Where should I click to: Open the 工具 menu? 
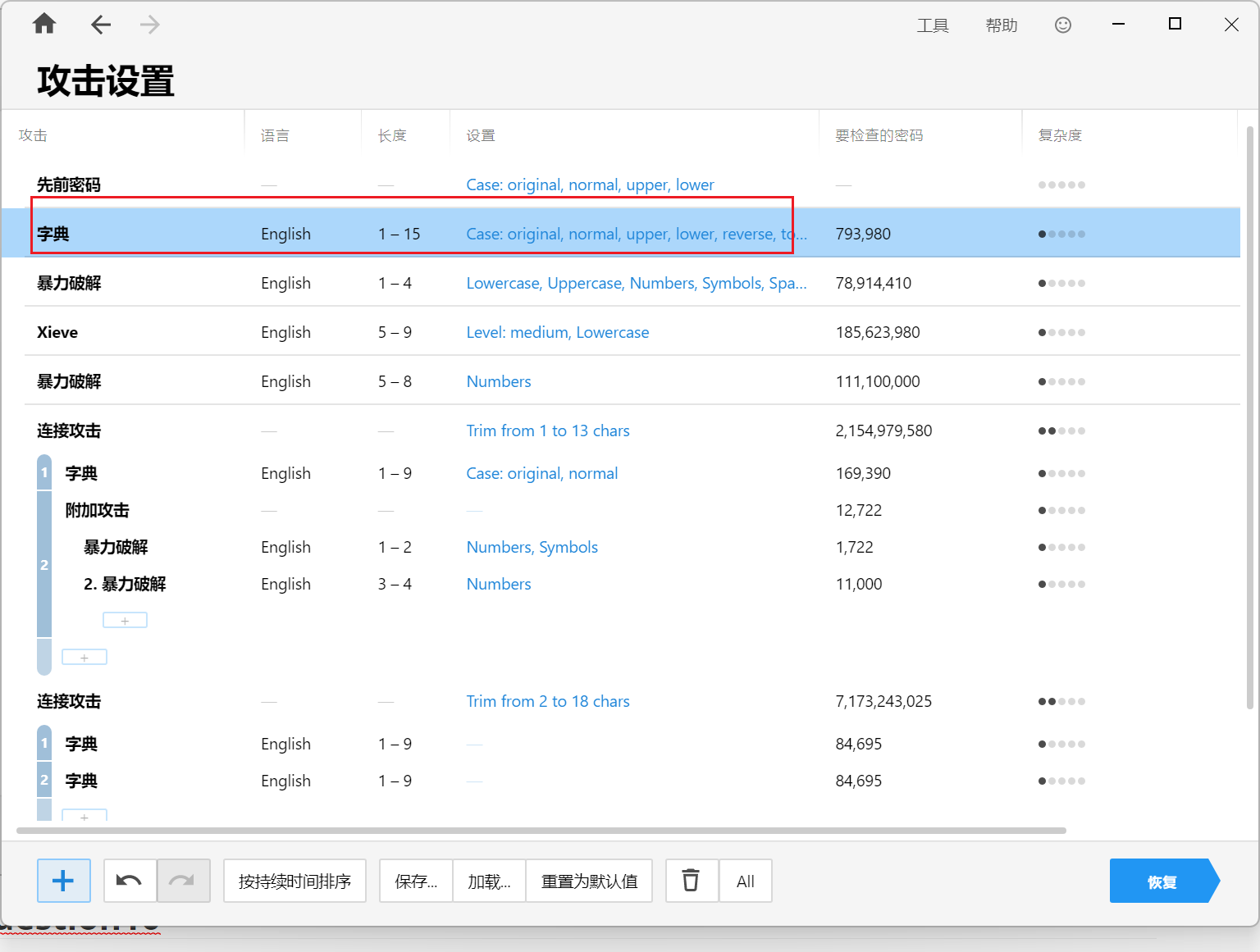[x=933, y=25]
